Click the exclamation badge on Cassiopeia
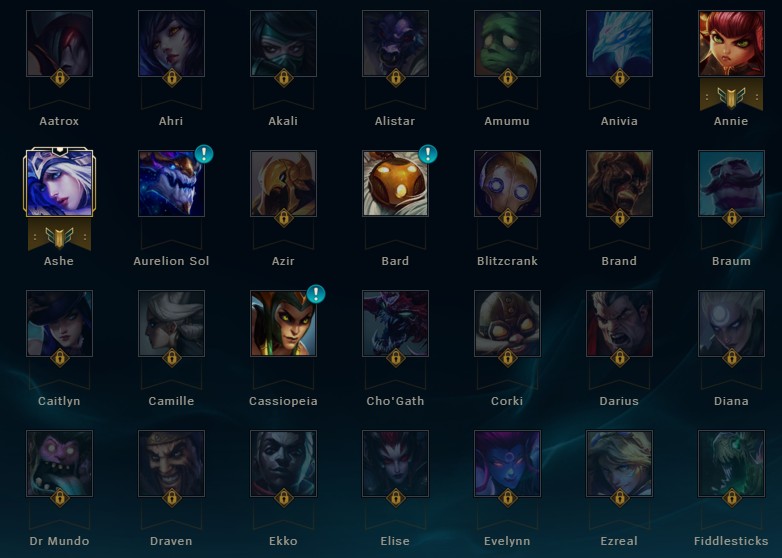782x558 pixels. [316, 294]
